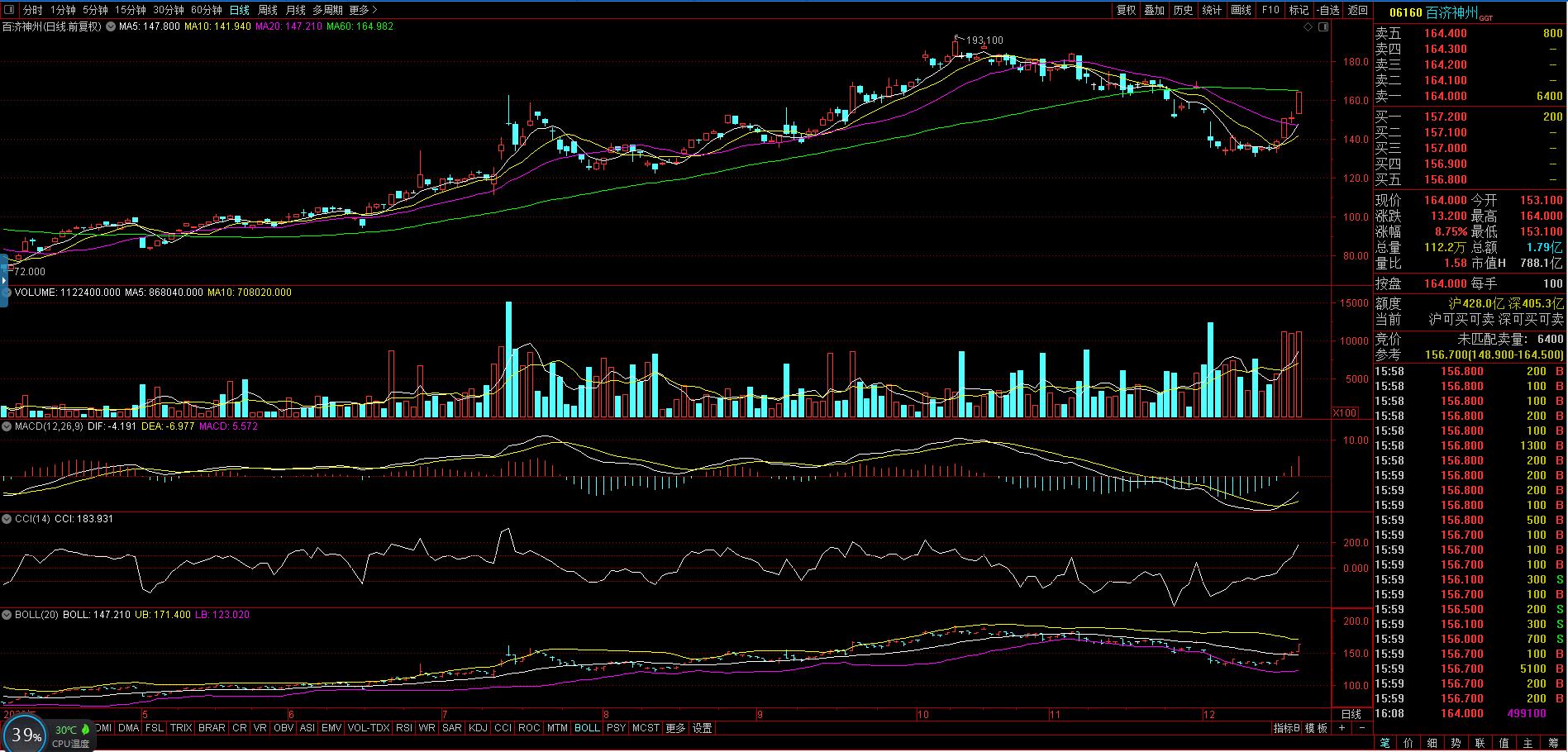Select the MCST indicator

coord(646,728)
